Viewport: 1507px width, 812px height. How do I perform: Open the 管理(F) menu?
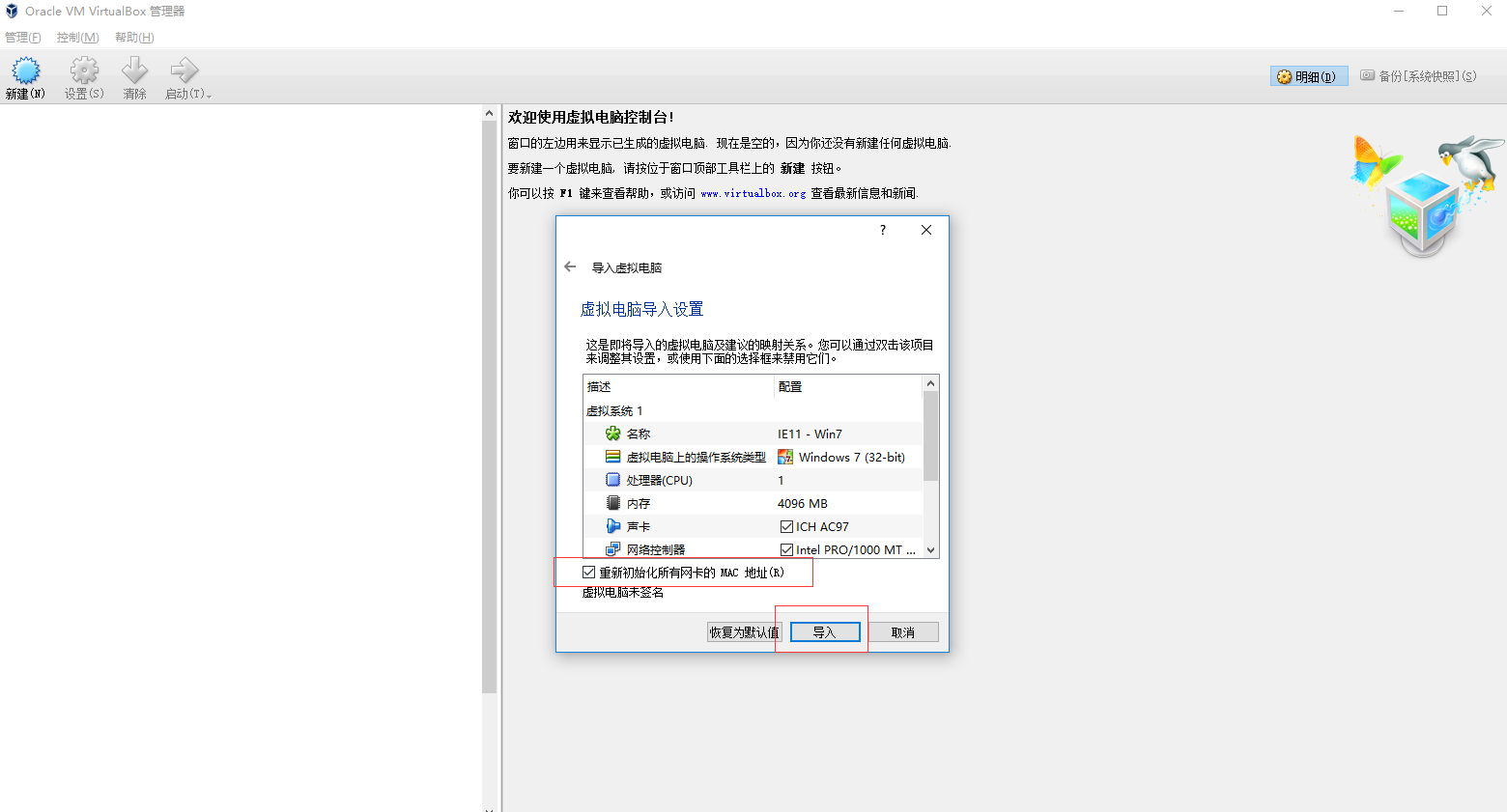click(x=23, y=38)
